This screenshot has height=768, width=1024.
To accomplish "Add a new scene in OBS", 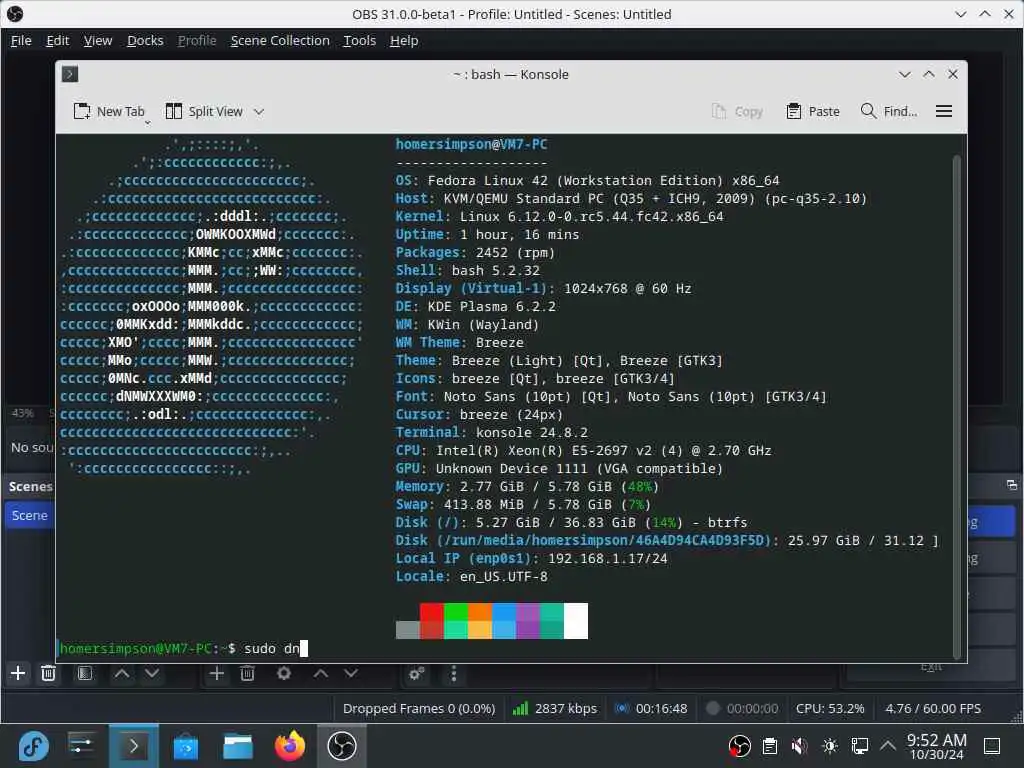I will [x=18, y=673].
